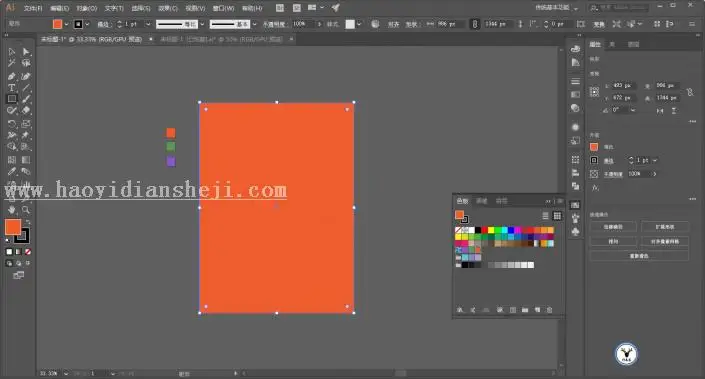Open the 对象(O) Object menu
This screenshot has height=379, width=705.
86,8
